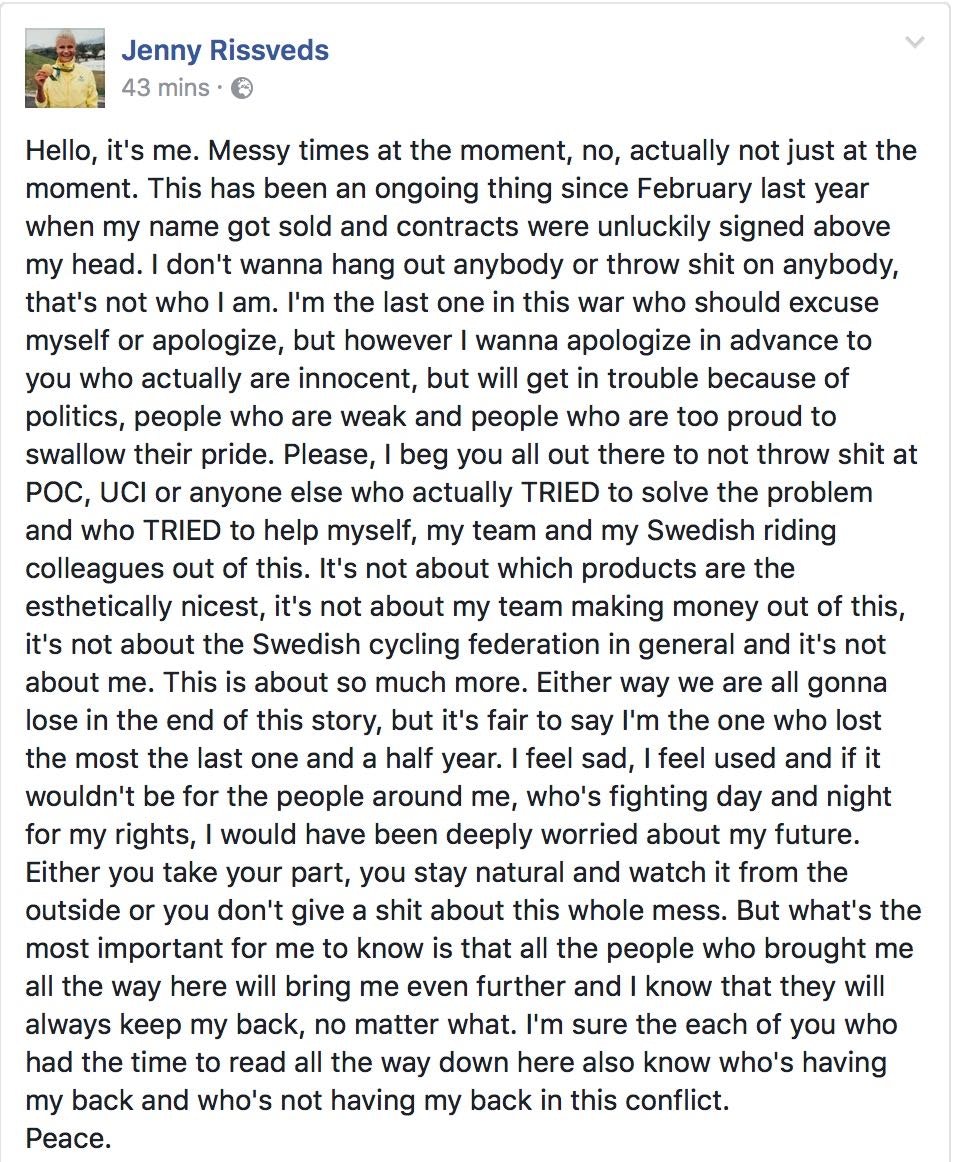Click the closing word "Peace."
This screenshot has height=1162, width=960.
tap(68, 1138)
